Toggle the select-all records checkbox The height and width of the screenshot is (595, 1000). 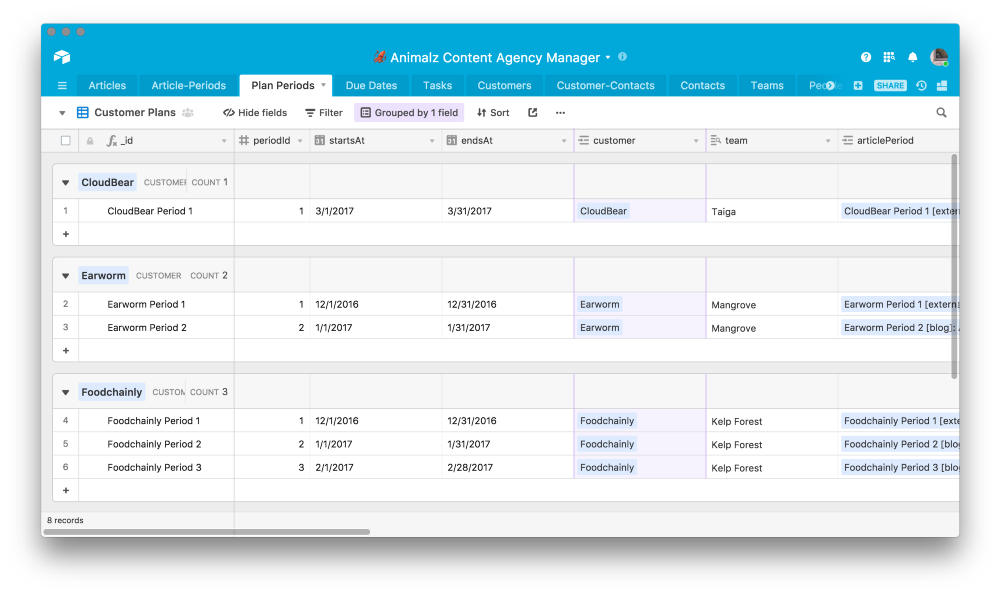click(x=65, y=140)
